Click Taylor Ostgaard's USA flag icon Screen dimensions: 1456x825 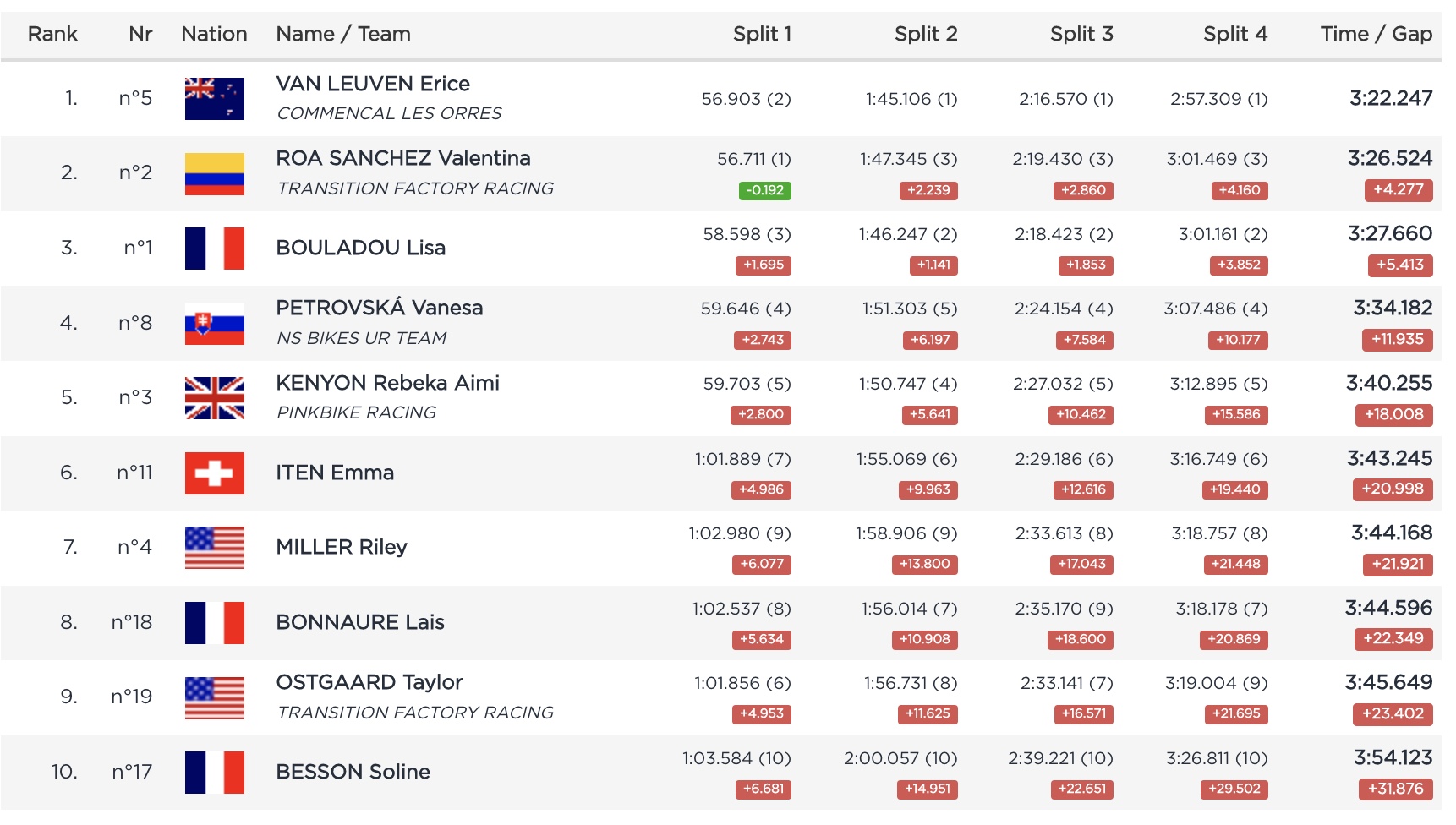pyautogui.click(x=214, y=697)
